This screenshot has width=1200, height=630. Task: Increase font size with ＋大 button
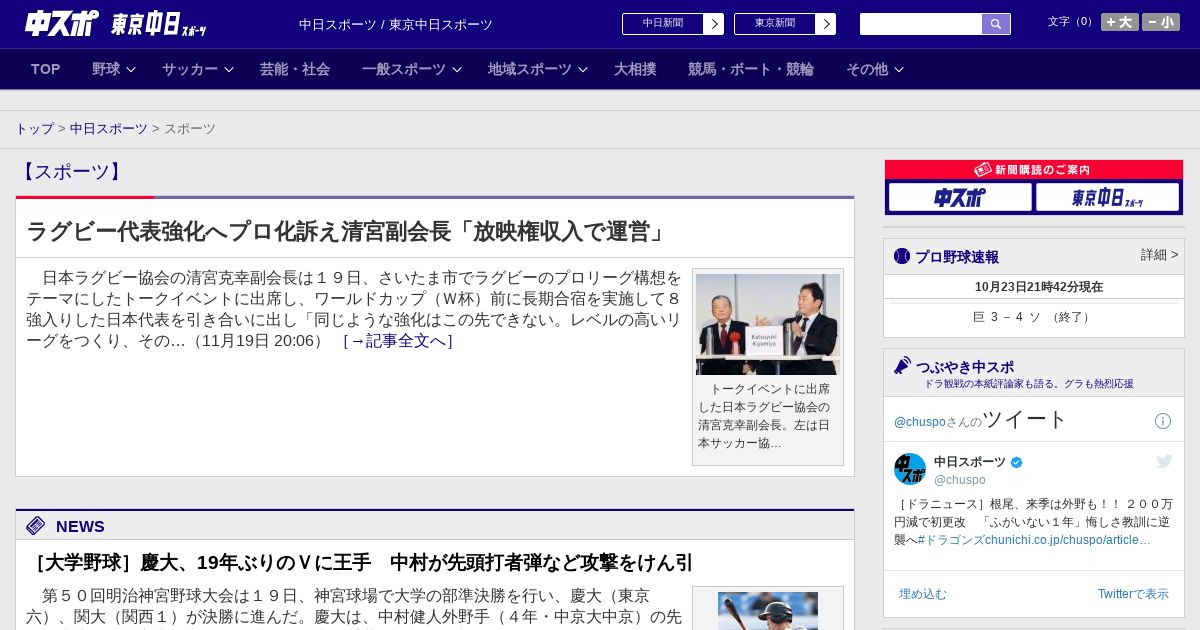[x=1120, y=22]
